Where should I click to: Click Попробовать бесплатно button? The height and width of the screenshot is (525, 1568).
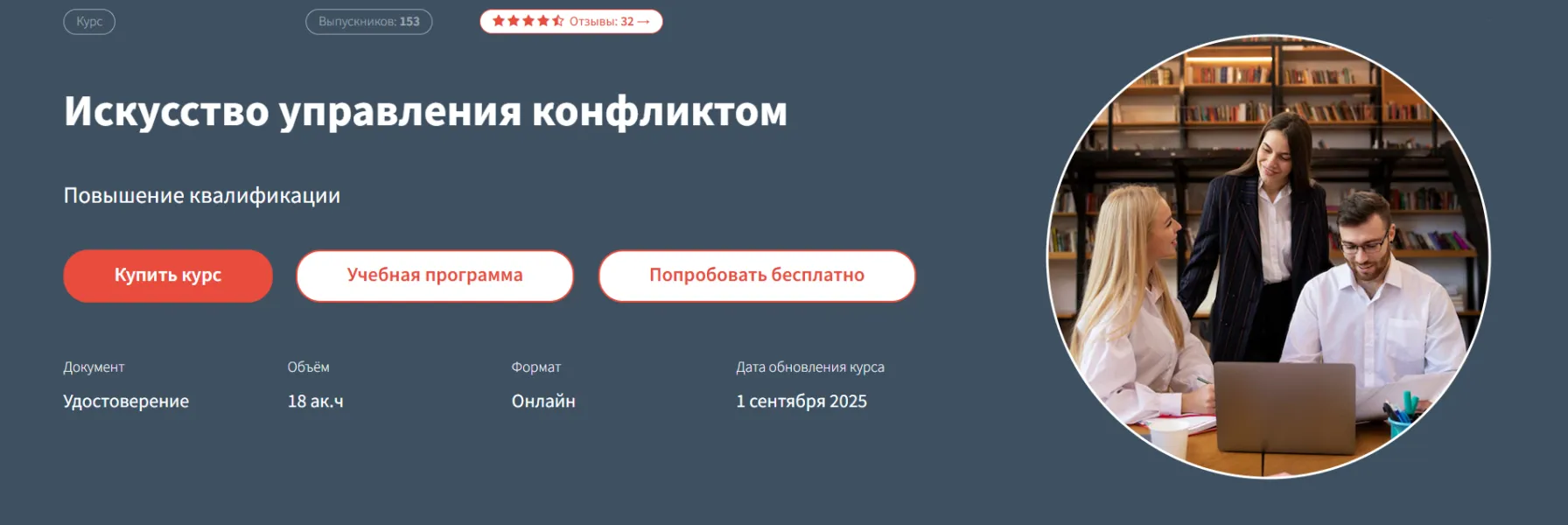(757, 276)
